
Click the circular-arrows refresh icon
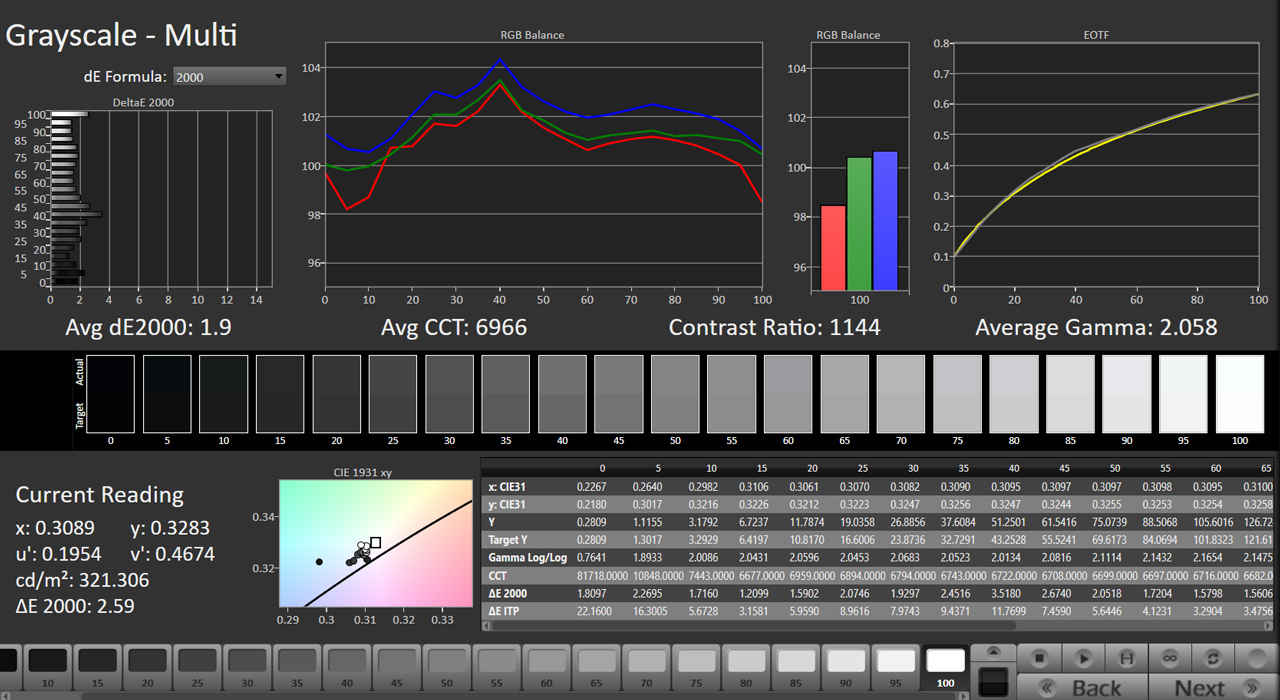click(1214, 659)
